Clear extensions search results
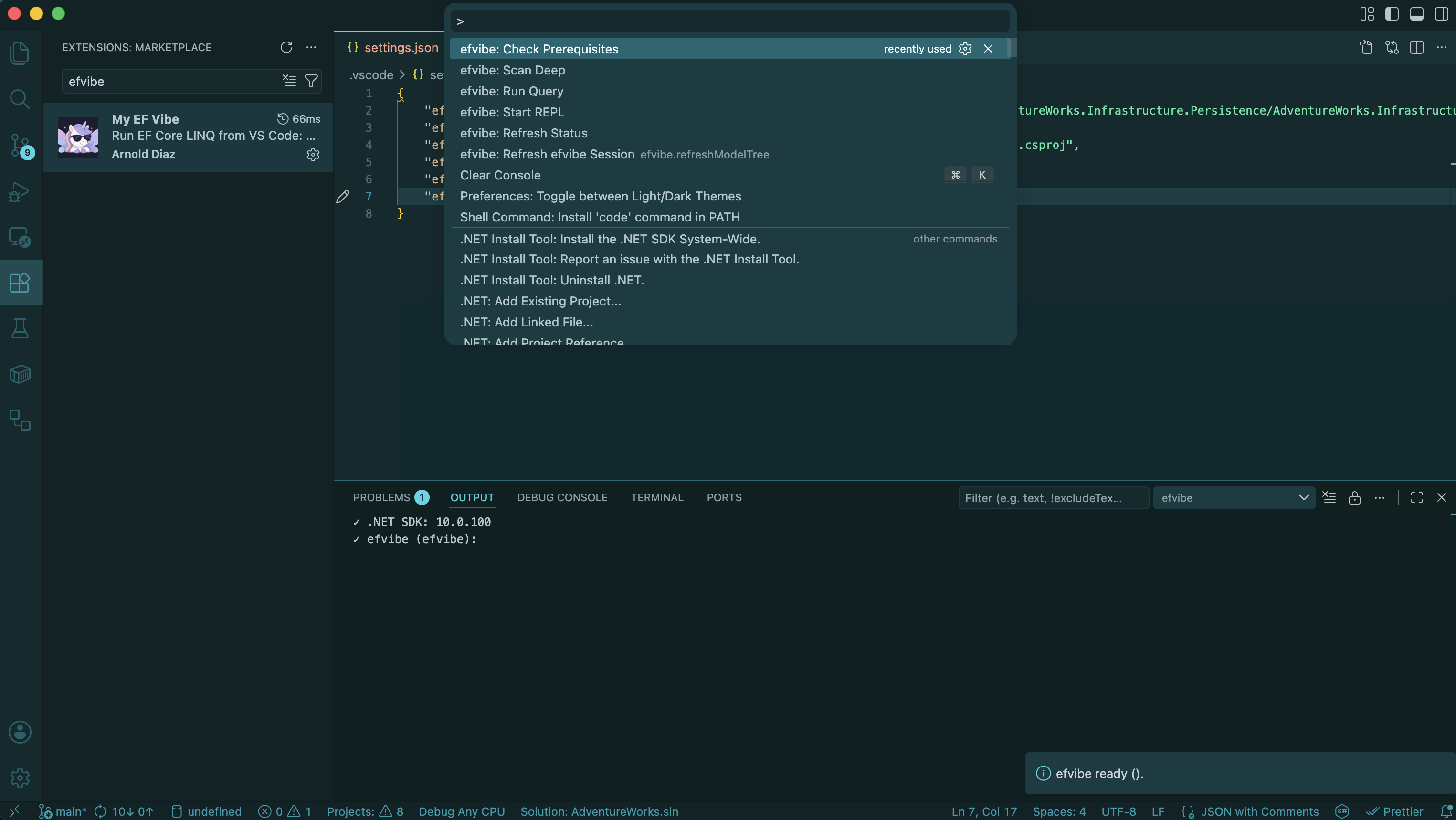Viewport: 1456px width, 820px height. tap(289, 81)
